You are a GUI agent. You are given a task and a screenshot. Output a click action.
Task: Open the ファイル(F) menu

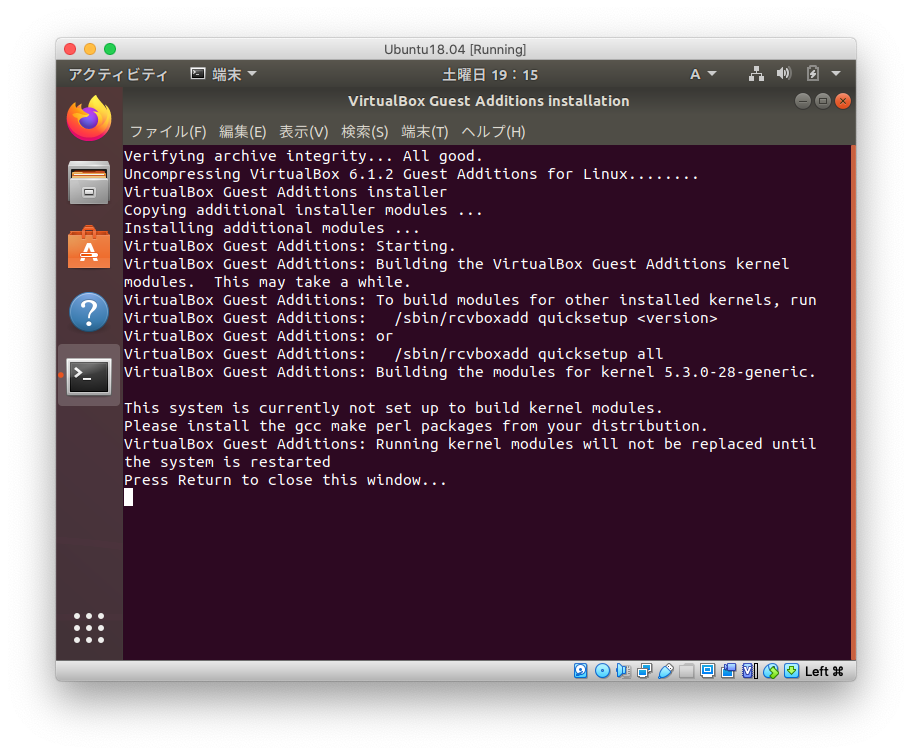tap(168, 131)
